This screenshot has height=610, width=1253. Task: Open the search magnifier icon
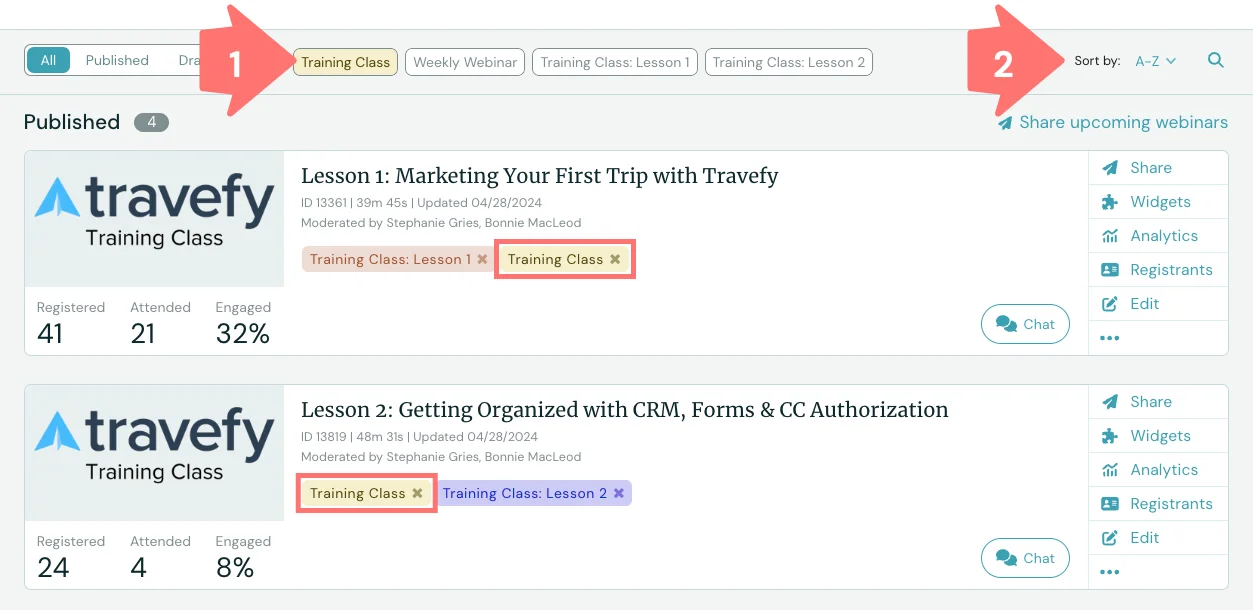pyautogui.click(x=1216, y=60)
